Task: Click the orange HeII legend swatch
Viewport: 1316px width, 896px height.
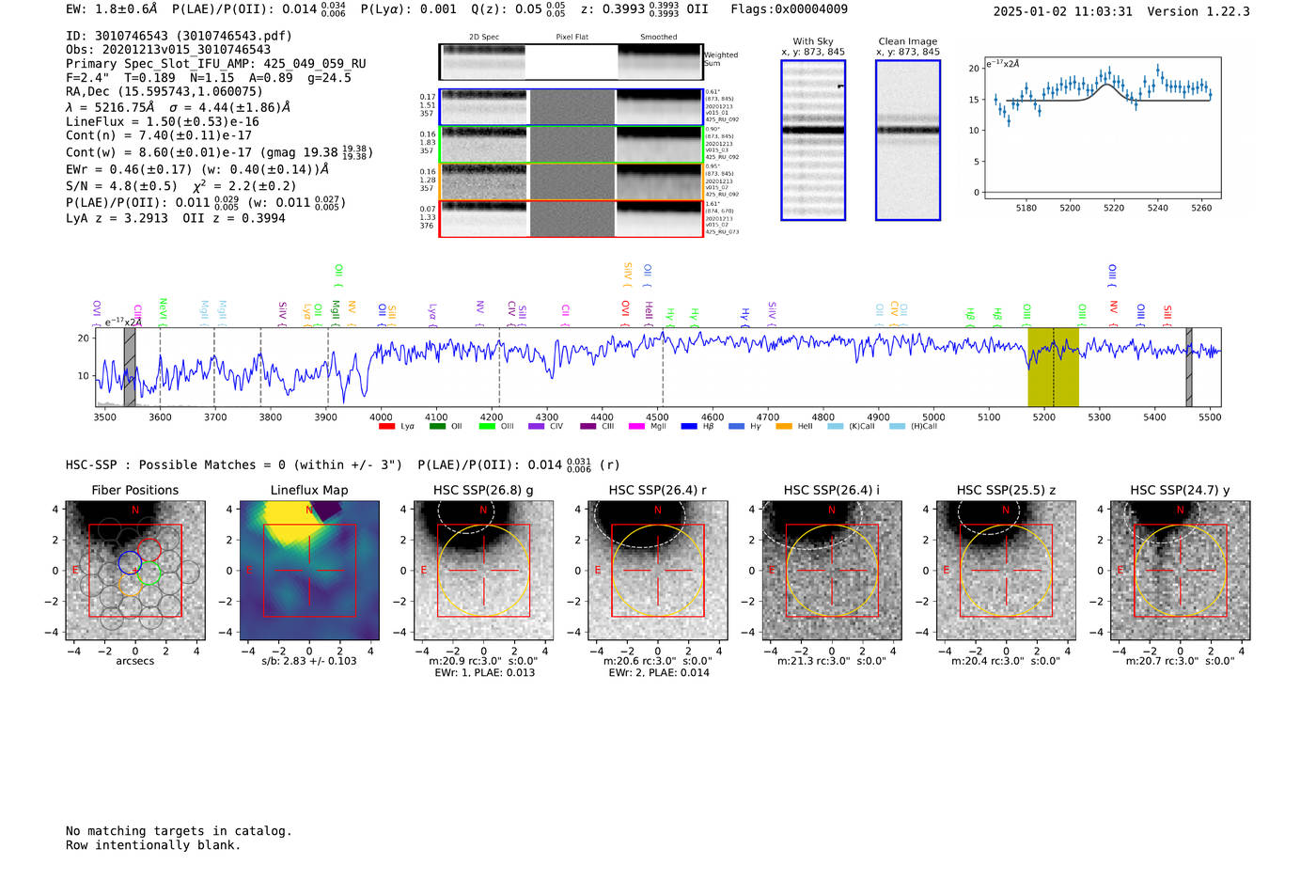Action: point(784,427)
